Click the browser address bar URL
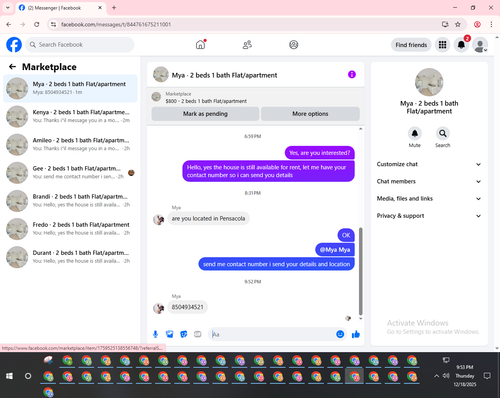Screen dimensions: 500x398 (116, 24)
